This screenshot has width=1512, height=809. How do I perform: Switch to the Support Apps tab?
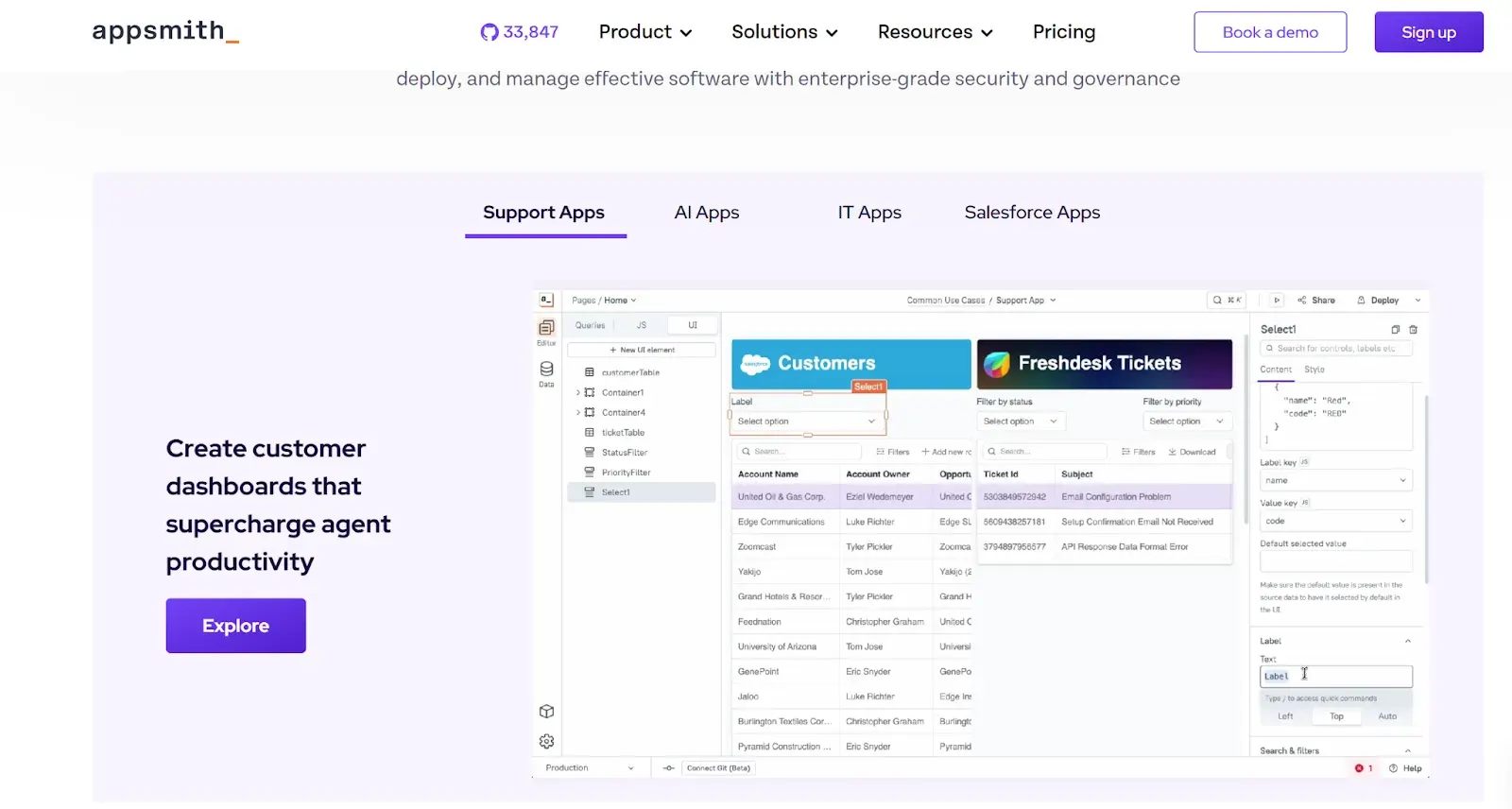544,213
